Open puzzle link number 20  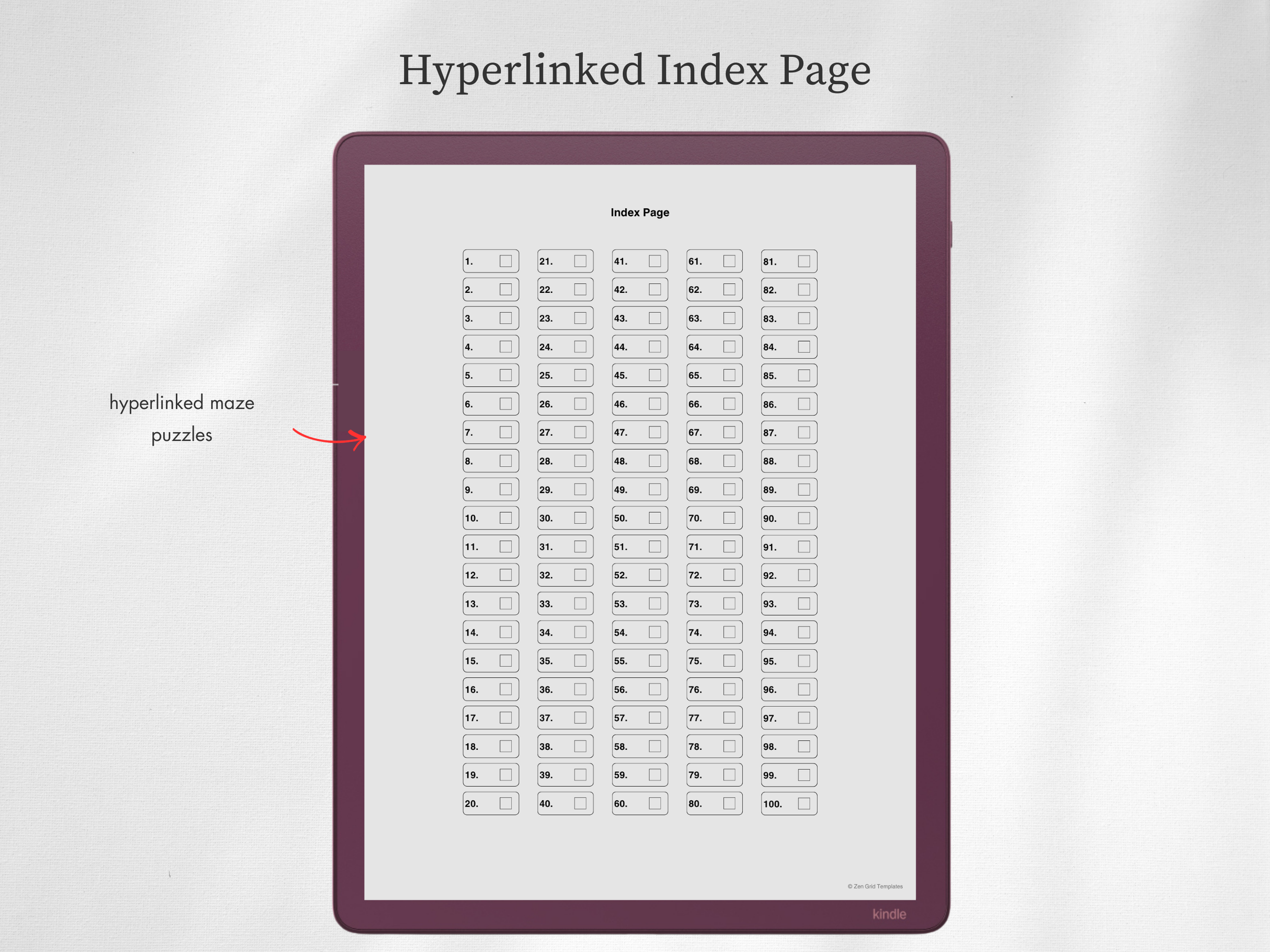491,803
